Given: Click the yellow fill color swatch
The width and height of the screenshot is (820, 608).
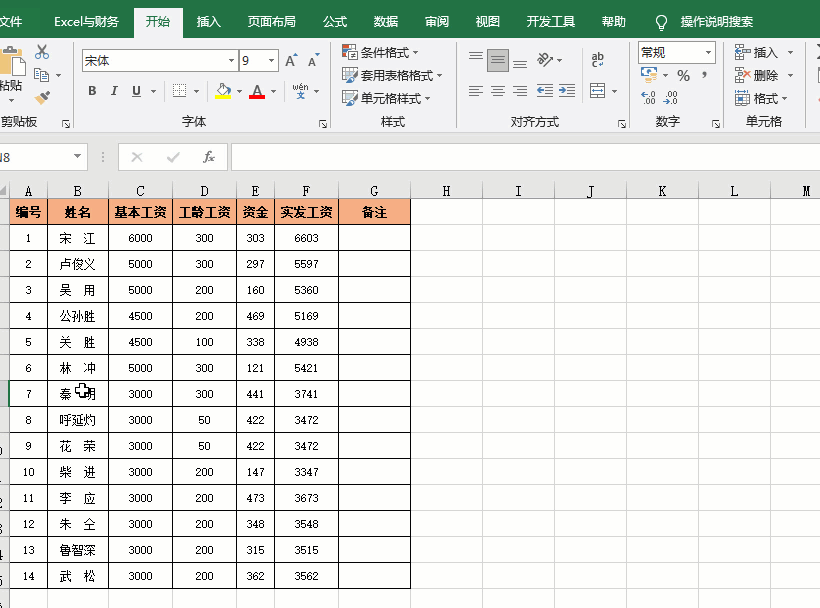Looking at the screenshot, I should point(223,91).
